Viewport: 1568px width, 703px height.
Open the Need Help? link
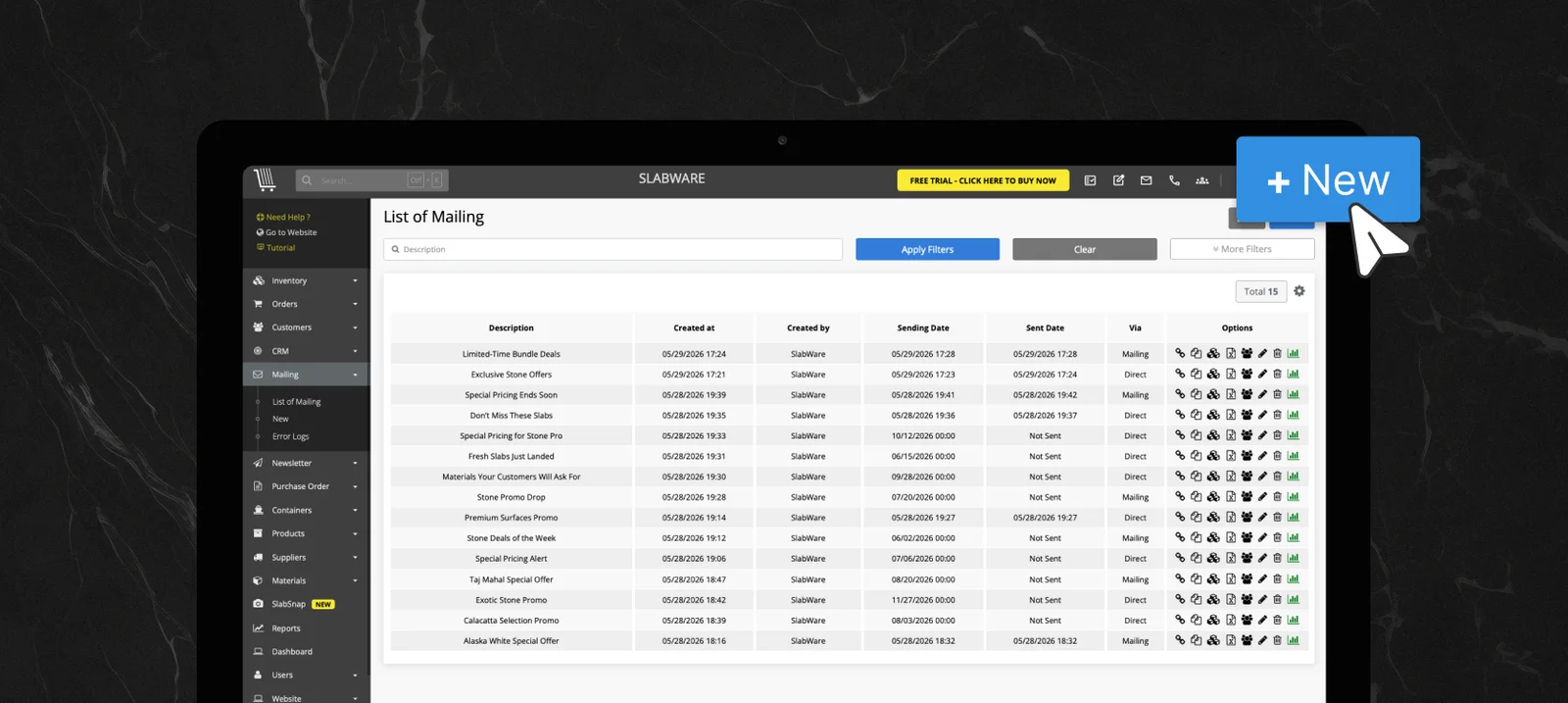pos(283,217)
